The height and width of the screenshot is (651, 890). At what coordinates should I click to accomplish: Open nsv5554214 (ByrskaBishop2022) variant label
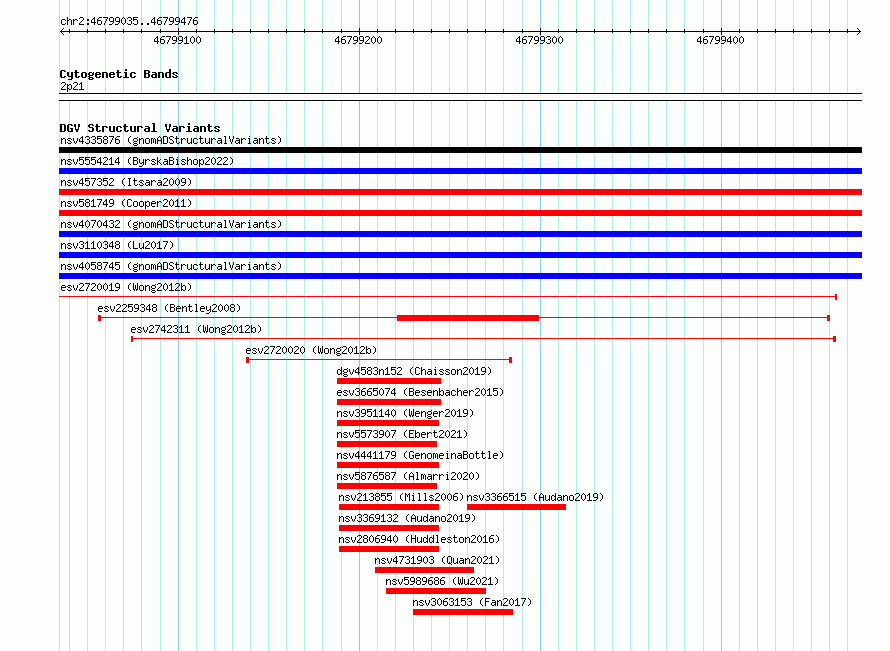click(x=147, y=161)
